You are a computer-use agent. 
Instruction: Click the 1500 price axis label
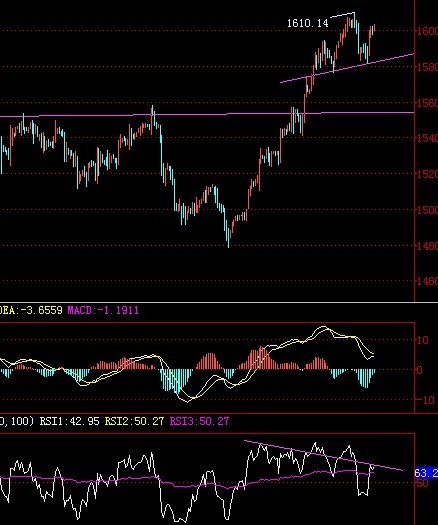[427, 210]
